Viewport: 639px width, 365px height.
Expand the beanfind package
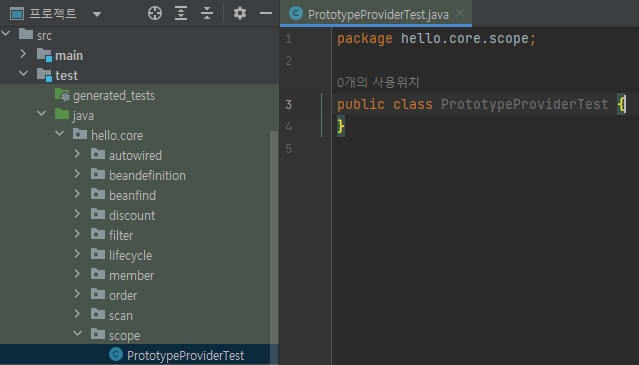click(77, 194)
